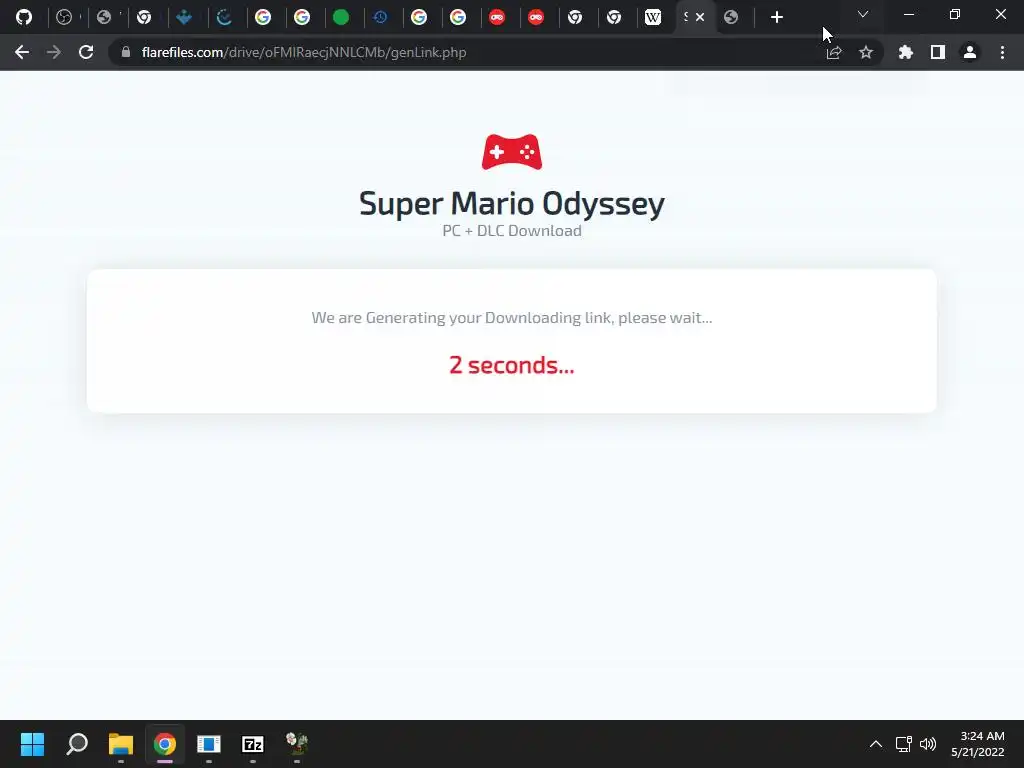Click the generating link wait message

512,317
